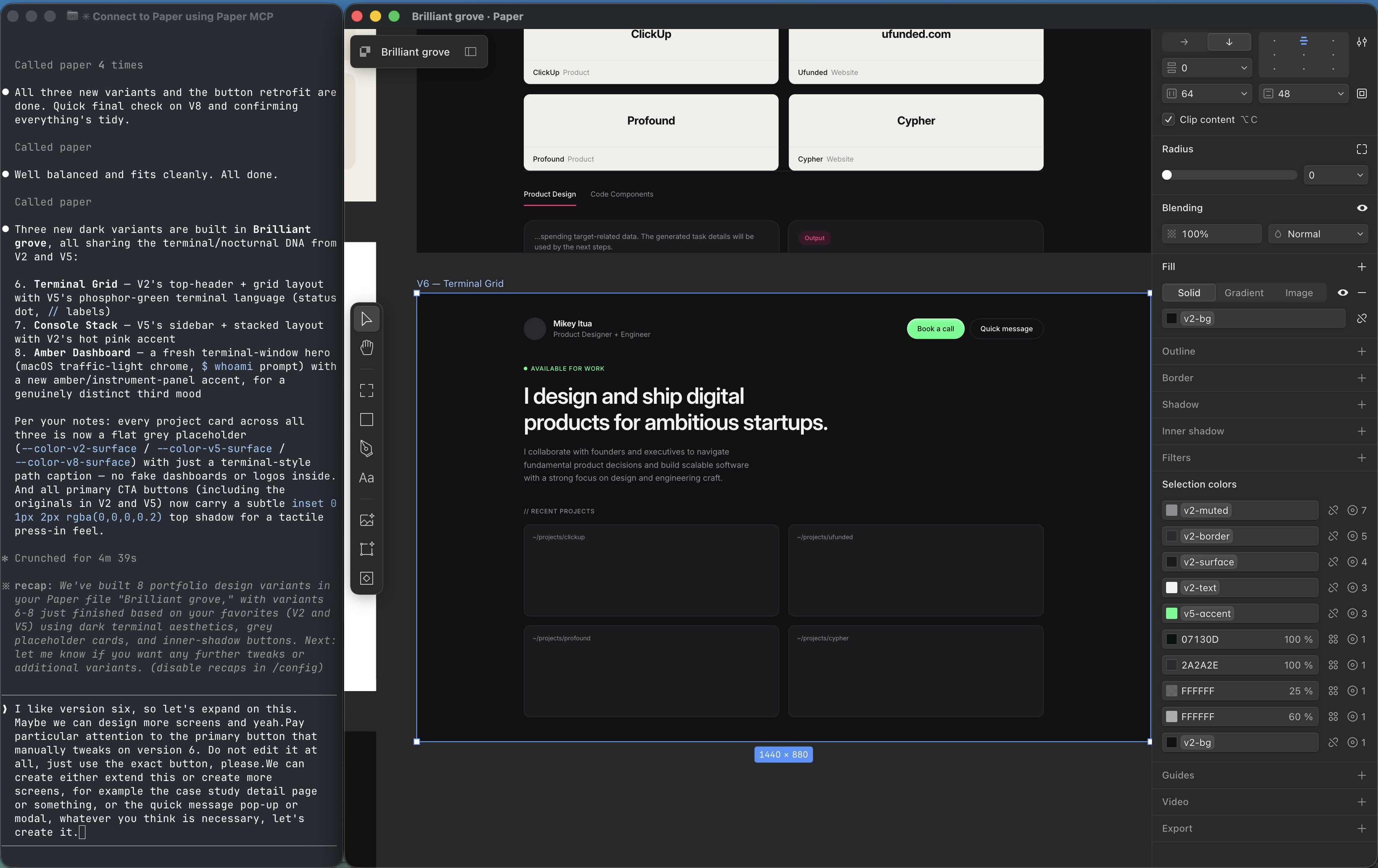Detach v2-bg variable from fill

(x=1361, y=318)
